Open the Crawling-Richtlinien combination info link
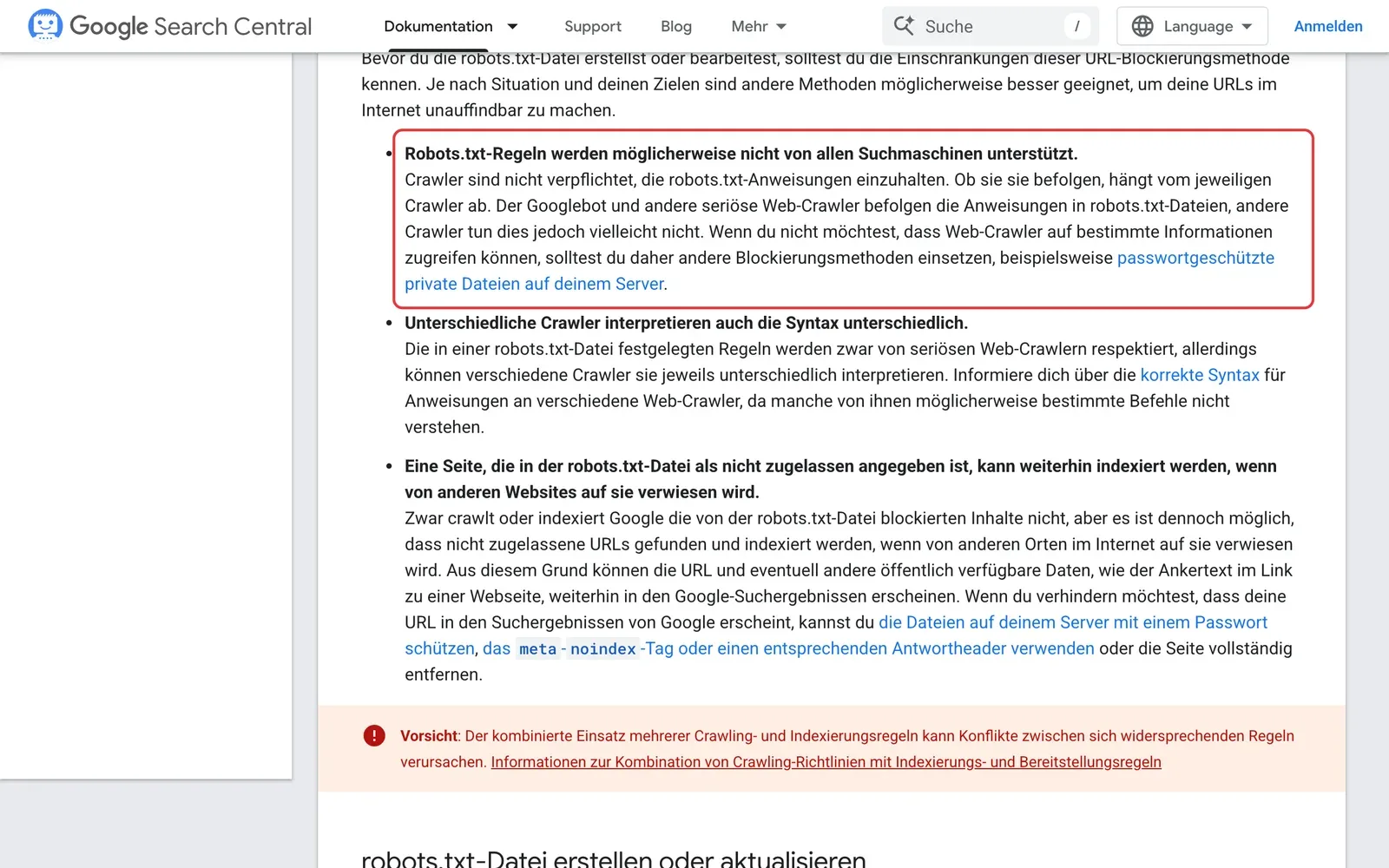Image resolution: width=1389 pixels, height=868 pixels. (x=826, y=762)
